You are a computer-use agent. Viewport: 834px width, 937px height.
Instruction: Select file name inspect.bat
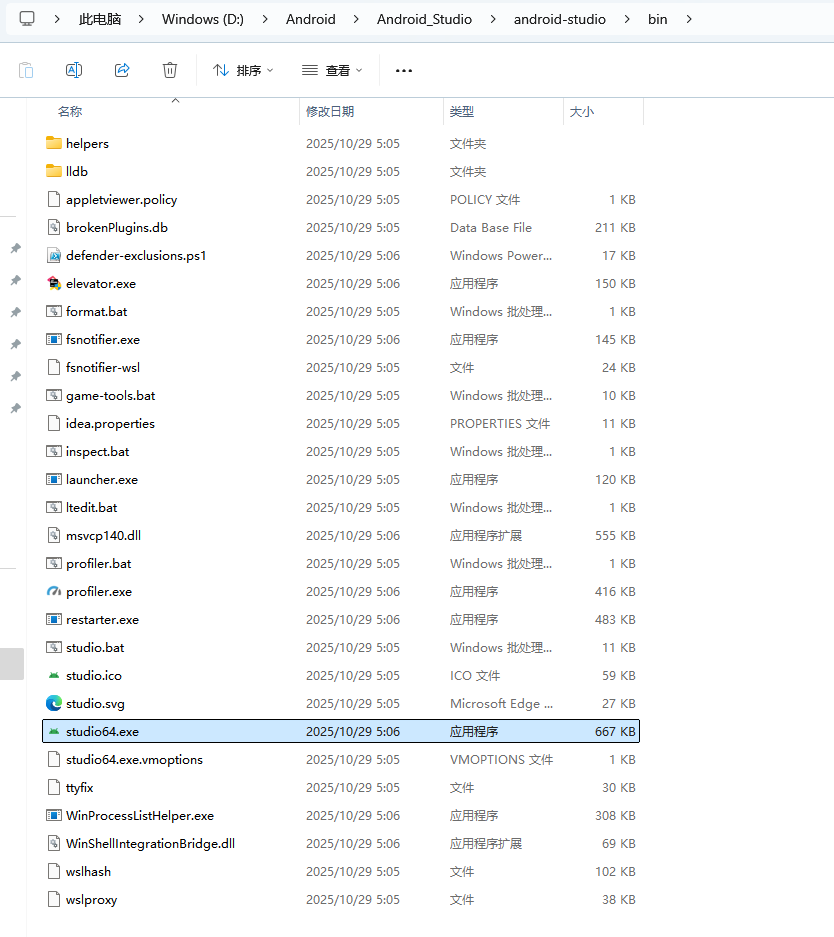(97, 452)
